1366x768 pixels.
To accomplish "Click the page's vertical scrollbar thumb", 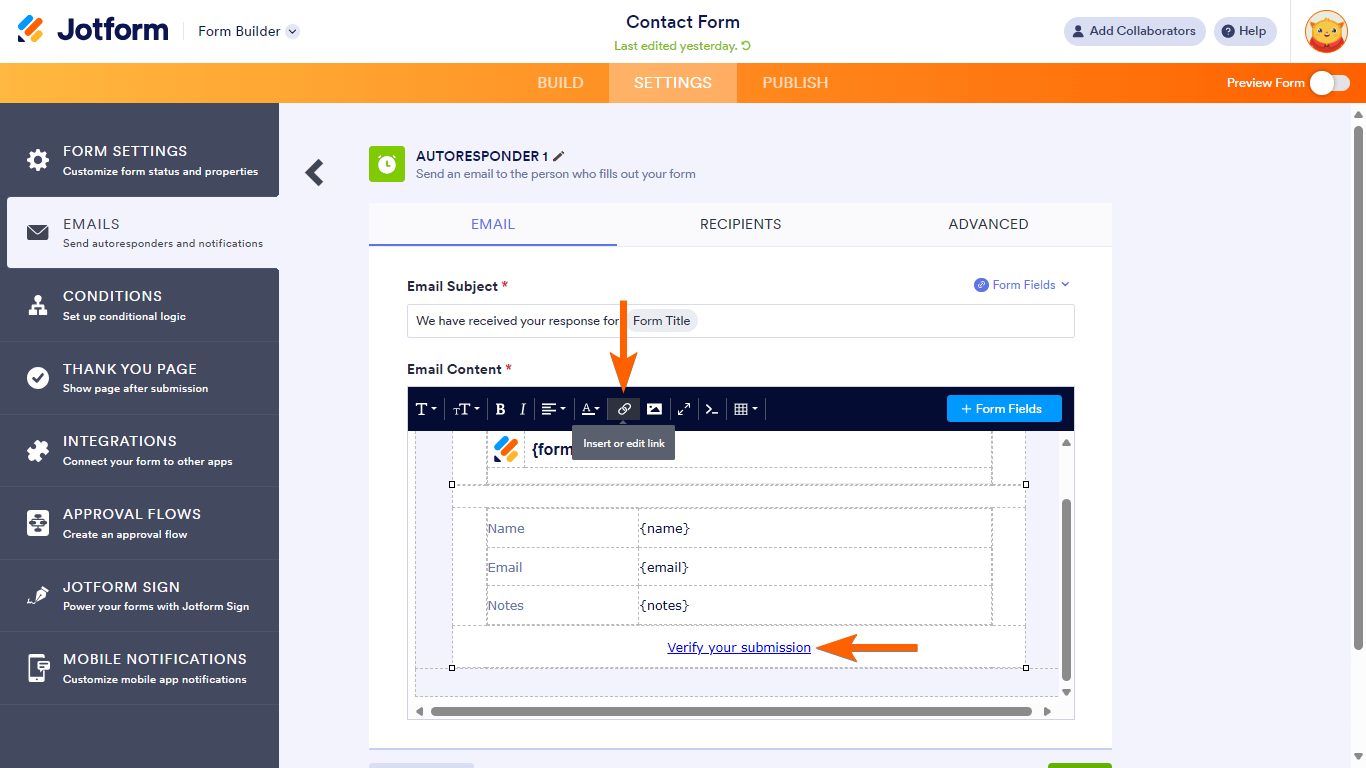I will pos(1358,386).
